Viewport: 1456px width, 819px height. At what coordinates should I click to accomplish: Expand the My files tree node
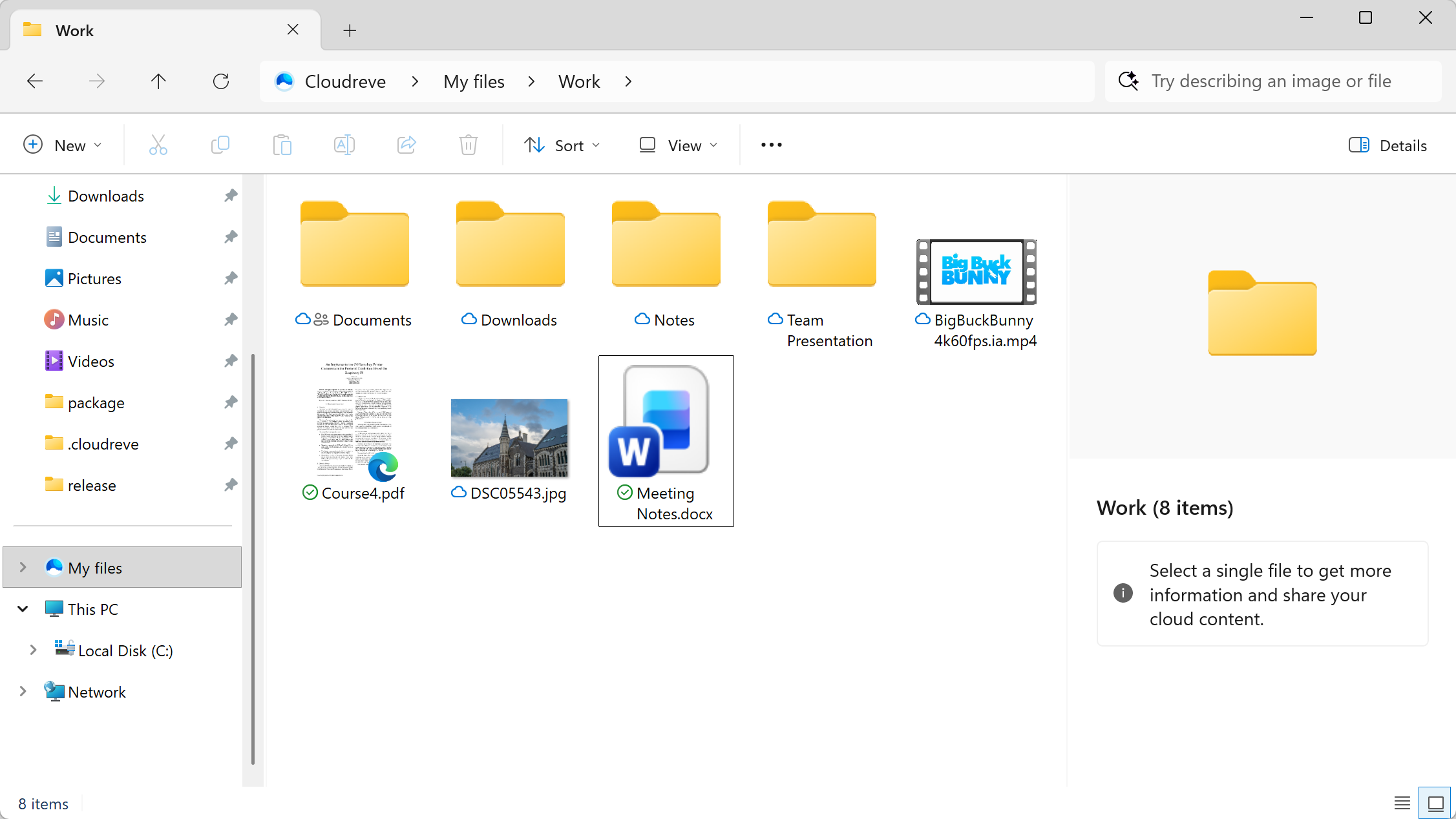(x=23, y=567)
